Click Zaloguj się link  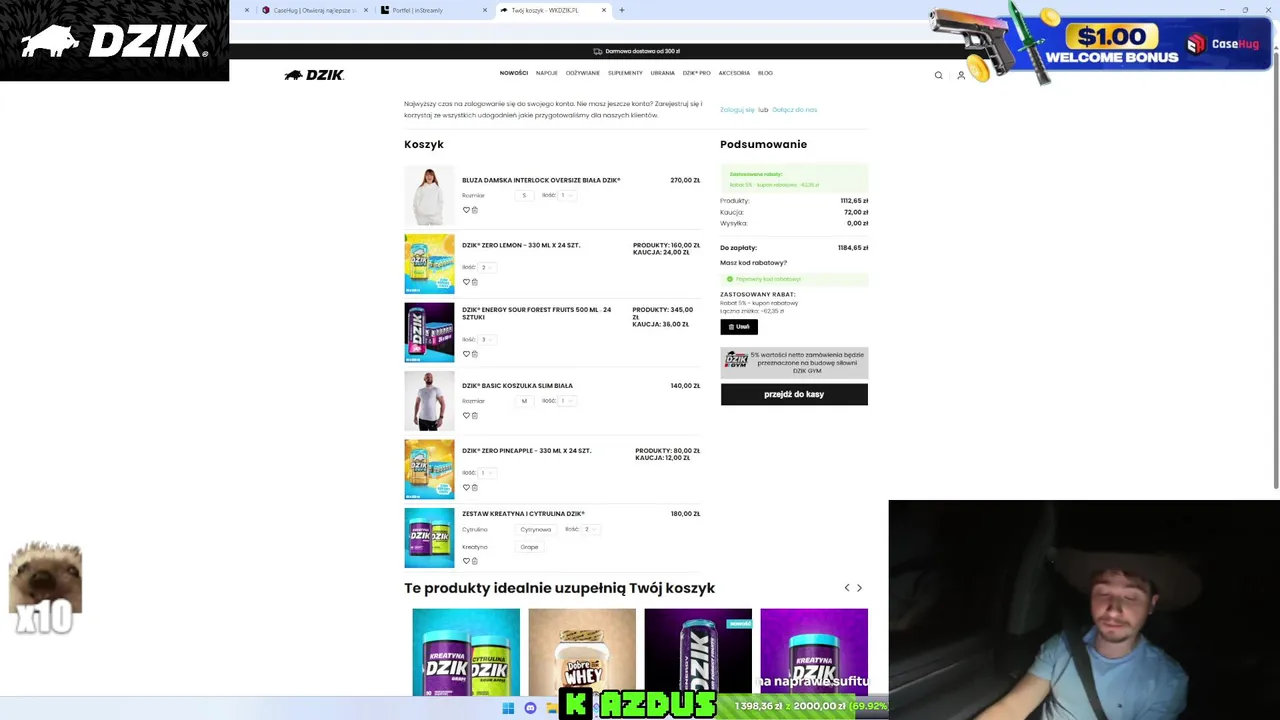(x=737, y=109)
